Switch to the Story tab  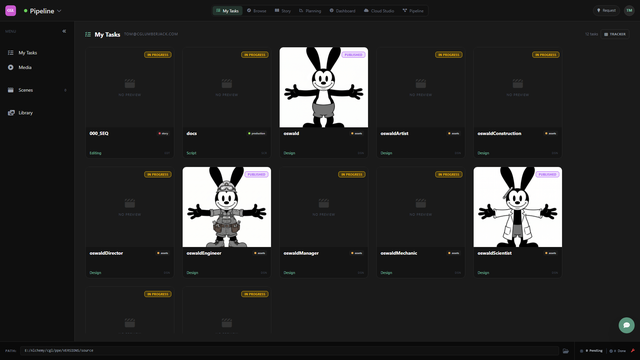click(282, 11)
